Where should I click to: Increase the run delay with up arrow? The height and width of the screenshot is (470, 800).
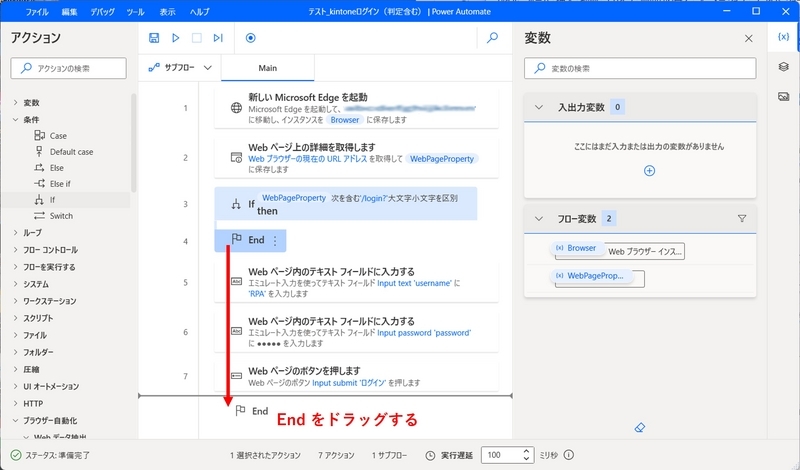(527, 451)
